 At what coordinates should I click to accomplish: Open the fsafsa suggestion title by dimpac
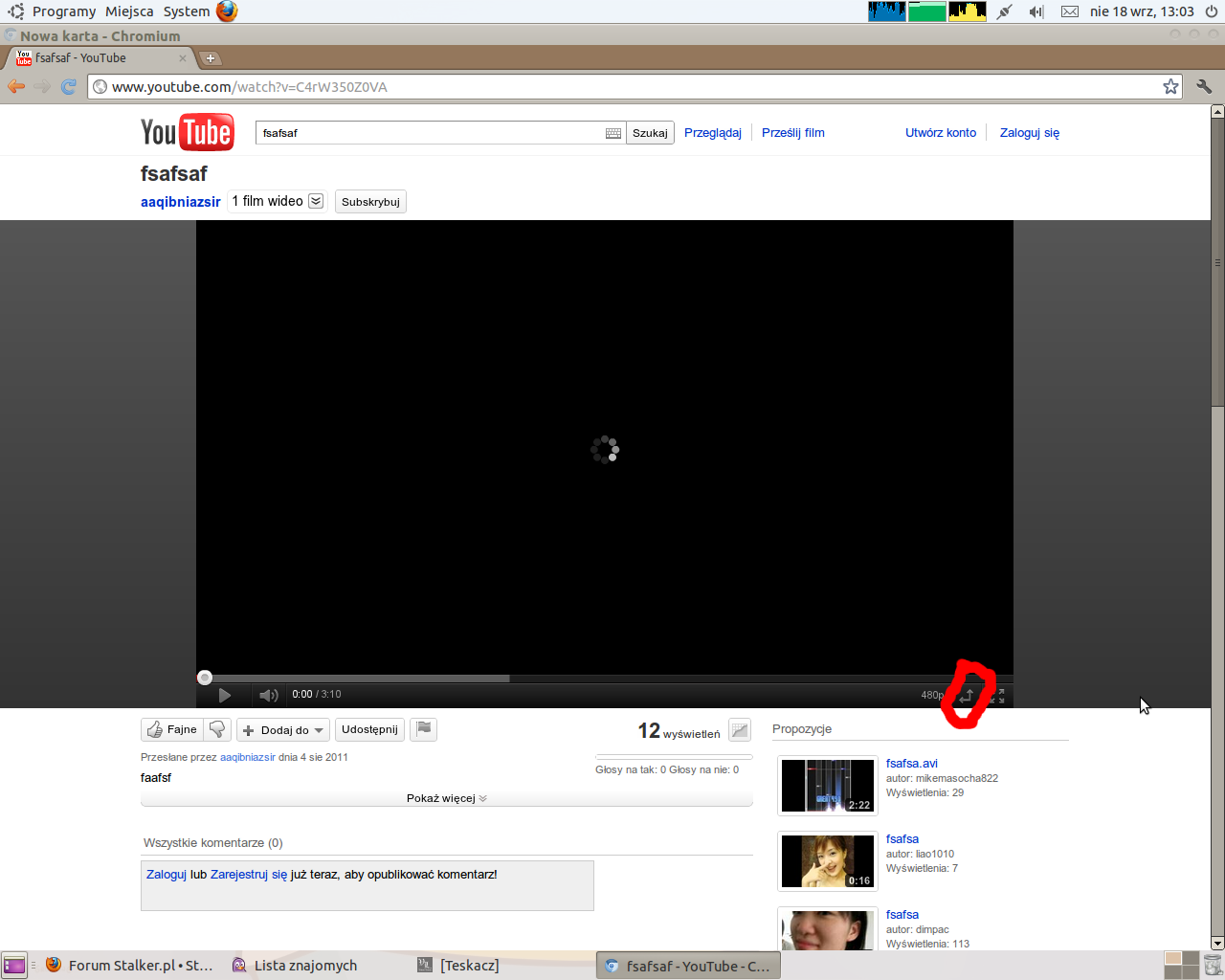tap(902, 915)
